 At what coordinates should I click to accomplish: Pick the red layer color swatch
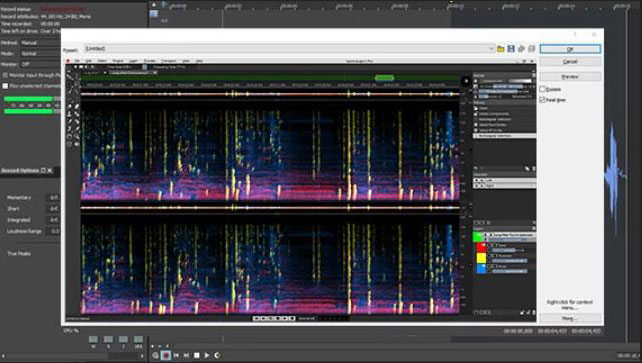click(x=481, y=248)
